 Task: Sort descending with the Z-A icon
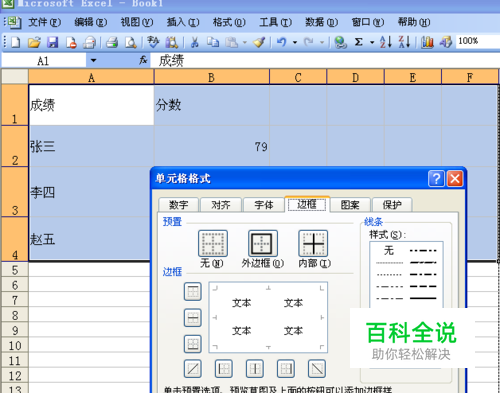404,42
